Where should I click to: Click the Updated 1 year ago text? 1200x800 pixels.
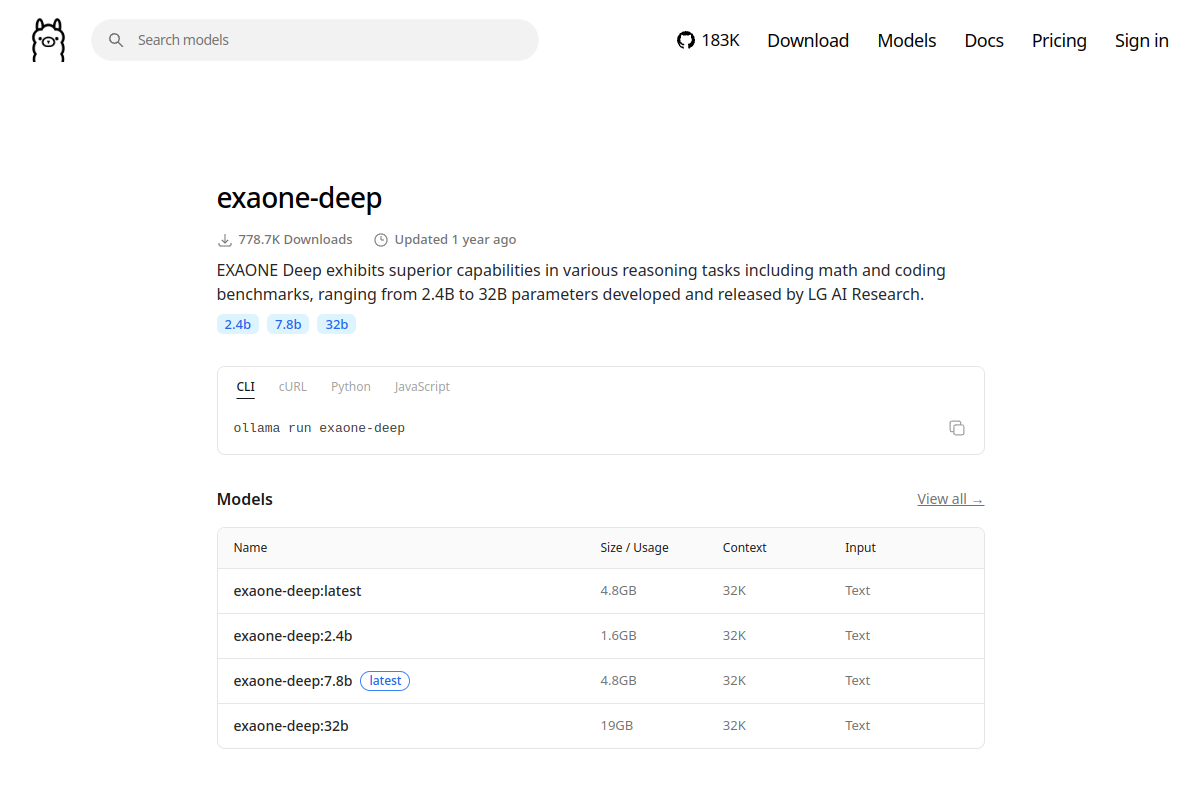click(x=455, y=240)
